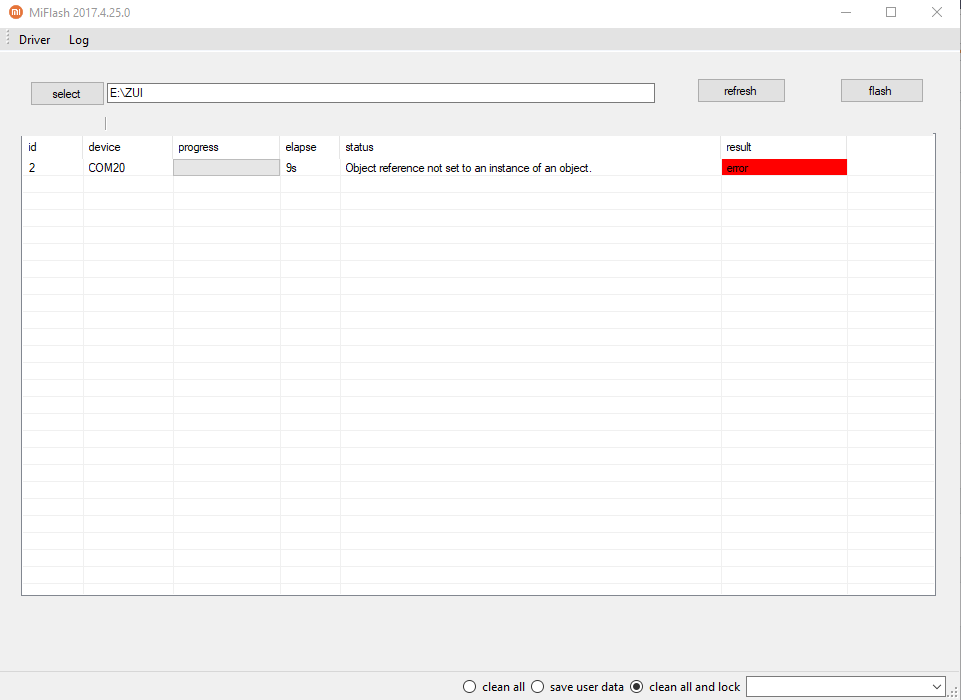Minimize the MiFlash window

[x=846, y=12]
